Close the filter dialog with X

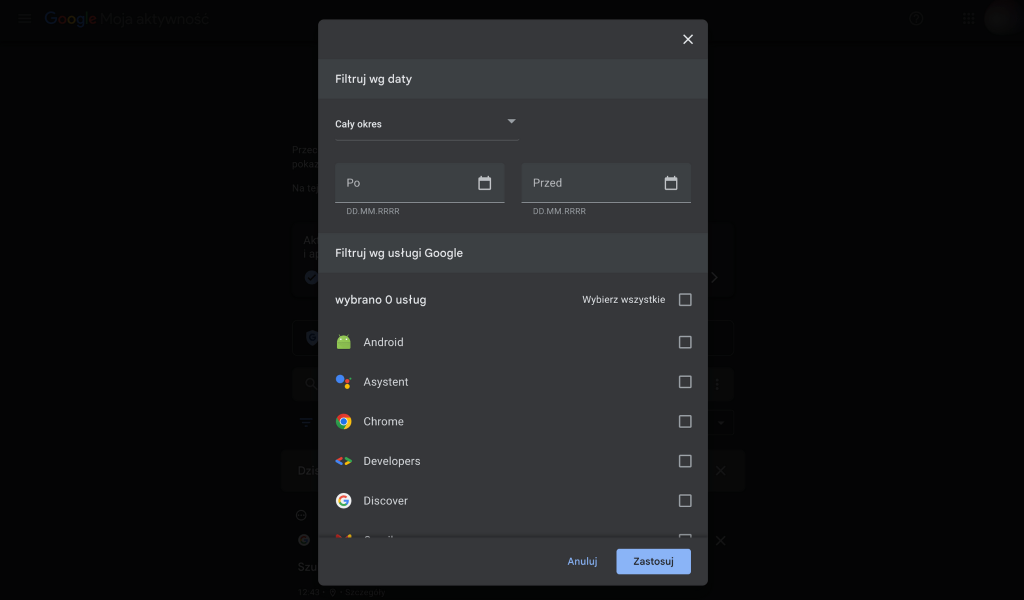tap(688, 39)
